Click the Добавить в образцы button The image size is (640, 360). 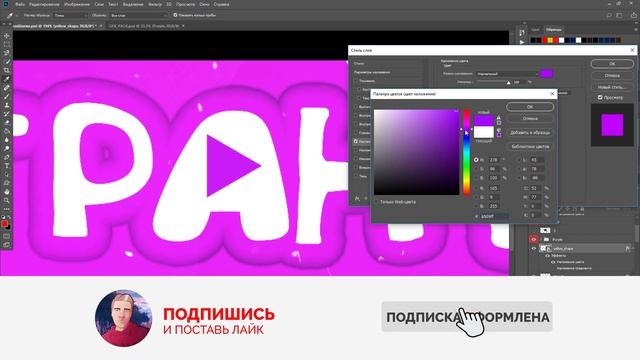pos(530,133)
